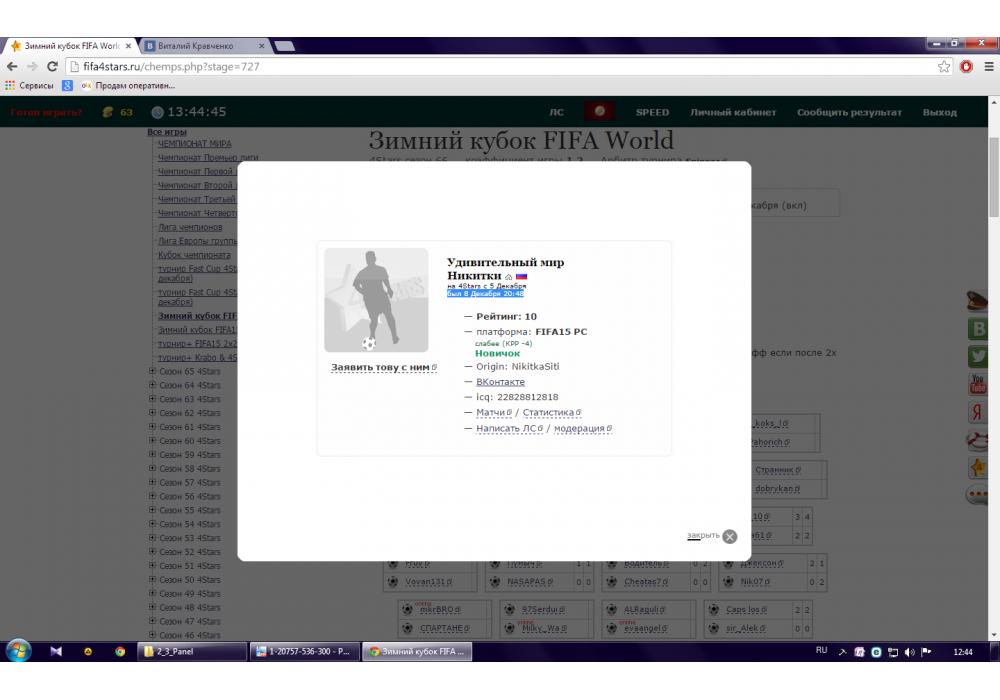The image size is (1000, 700).
Task: Expand the Сезон 65 4Stars tree node
Action: tap(152, 371)
